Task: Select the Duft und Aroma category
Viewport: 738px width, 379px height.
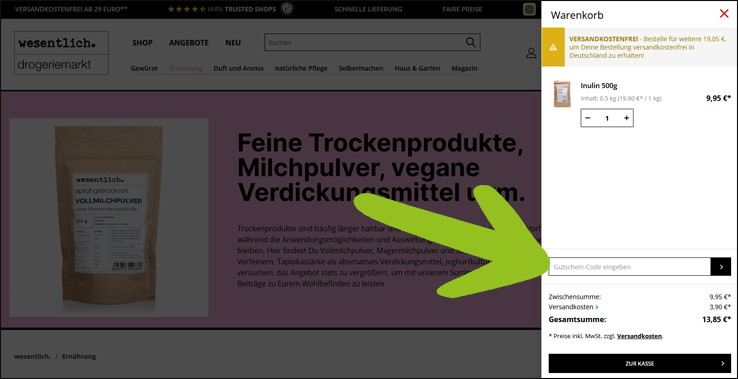Action: pos(239,68)
